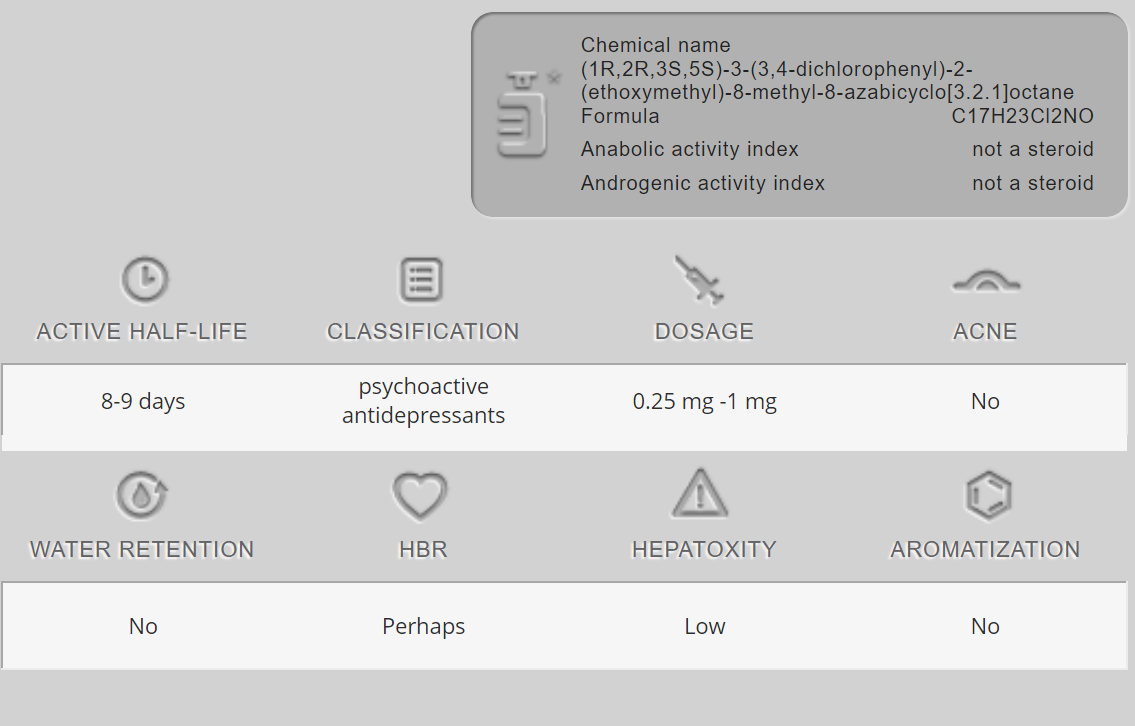Viewport: 1135px width, 726px height.
Task: Click the benzene ring aromatization icon
Action: pos(987,495)
